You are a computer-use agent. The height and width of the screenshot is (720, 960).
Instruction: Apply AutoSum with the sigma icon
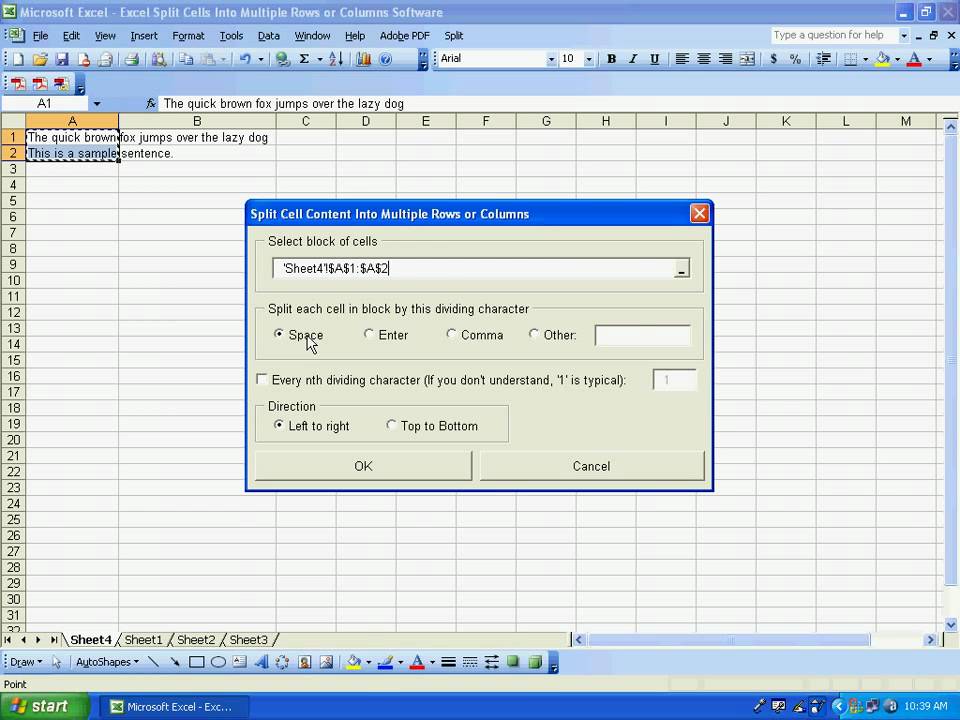[x=304, y=59]
